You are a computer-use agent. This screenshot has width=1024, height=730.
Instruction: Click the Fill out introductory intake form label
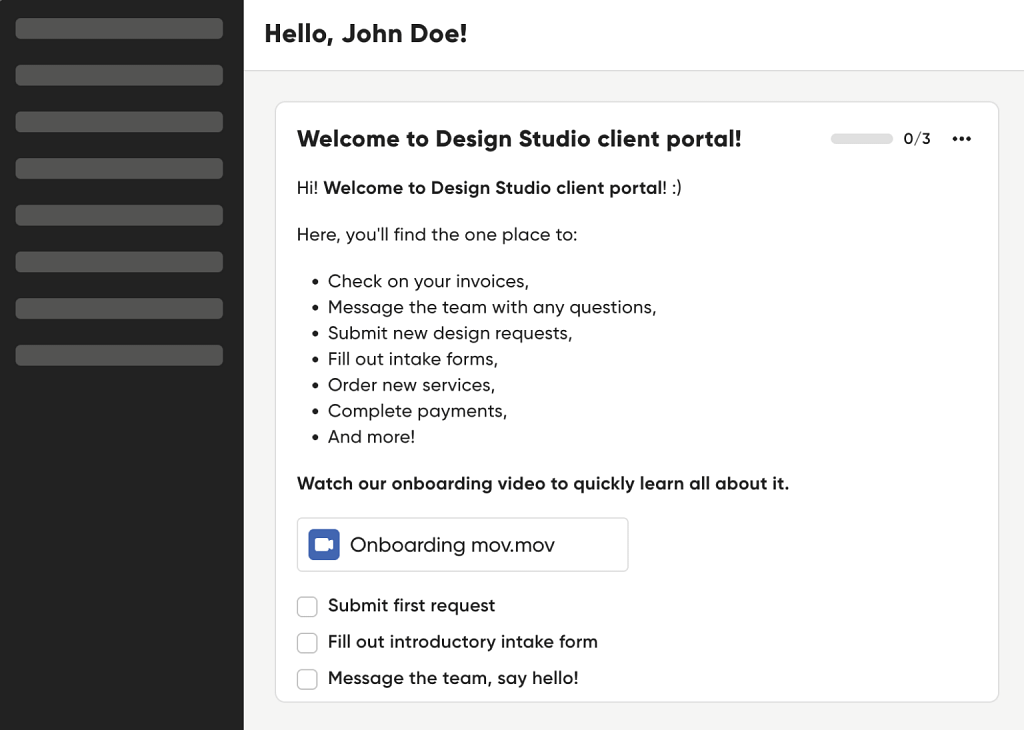click(462, 643)
